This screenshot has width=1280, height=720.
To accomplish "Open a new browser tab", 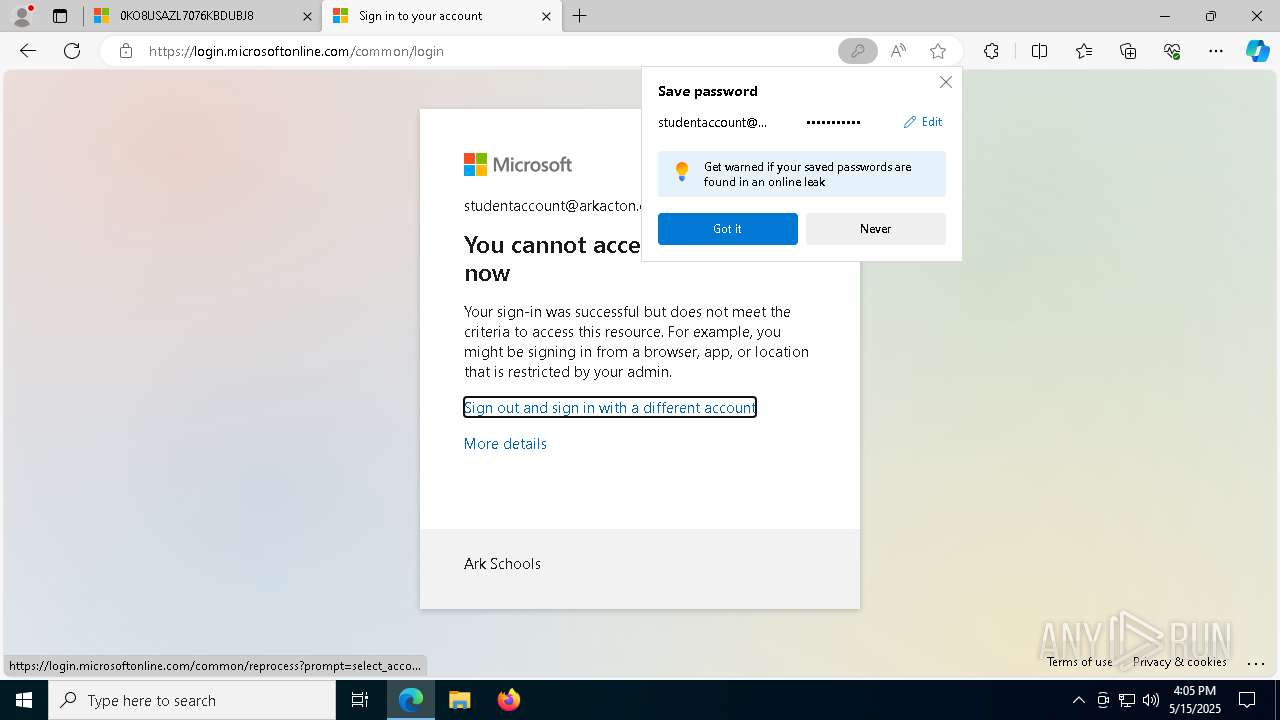I will 580,16.
